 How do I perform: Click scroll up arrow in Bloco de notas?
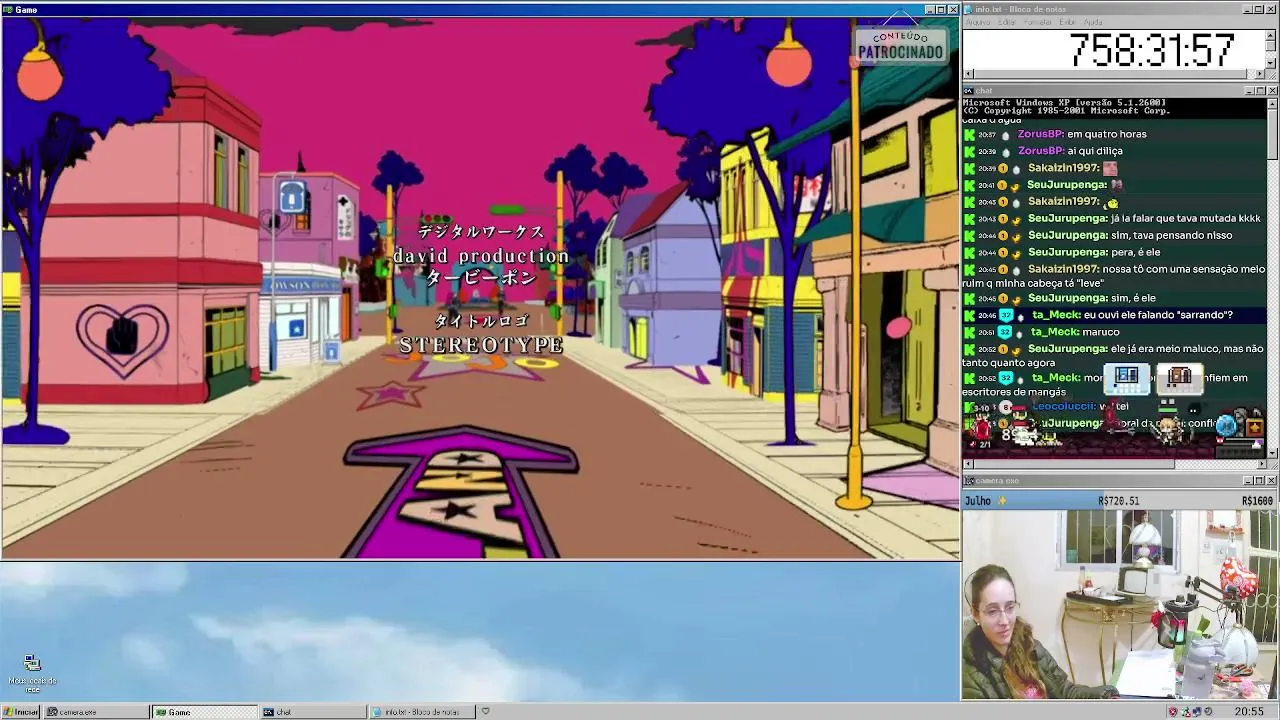tap(1272, 34)
